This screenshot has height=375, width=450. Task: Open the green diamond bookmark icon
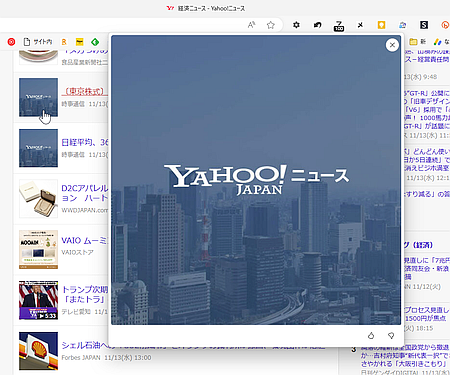tap(95, 42)
